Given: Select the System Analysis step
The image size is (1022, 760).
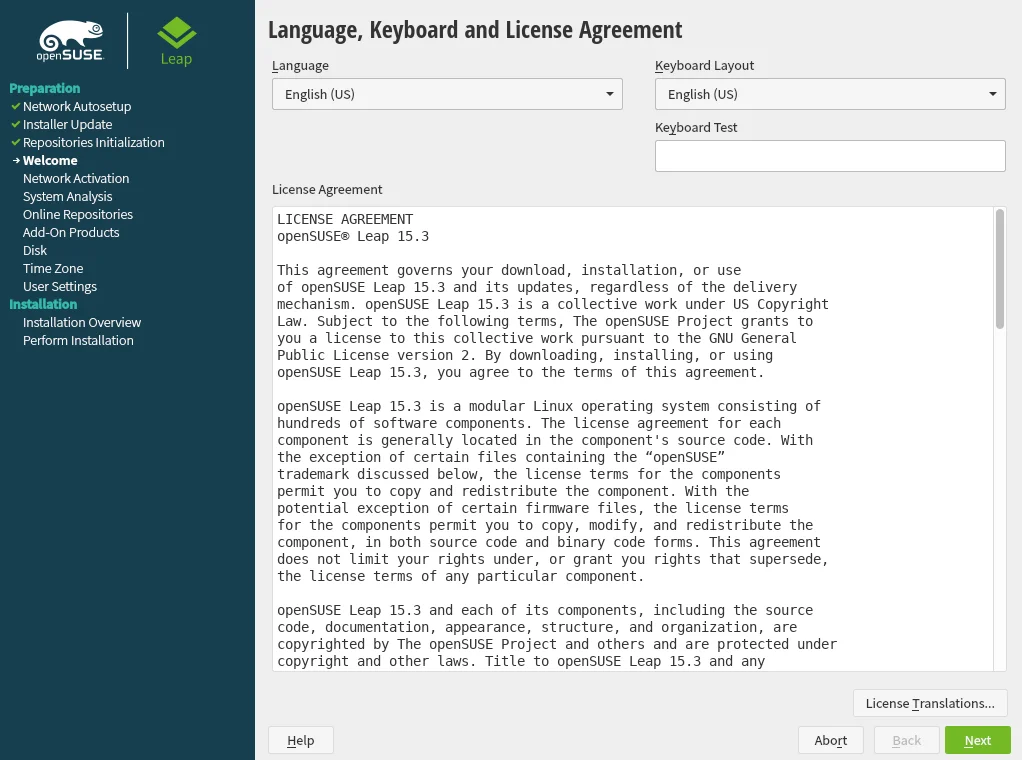Looking at the screenshot, I should coord(67,196).
